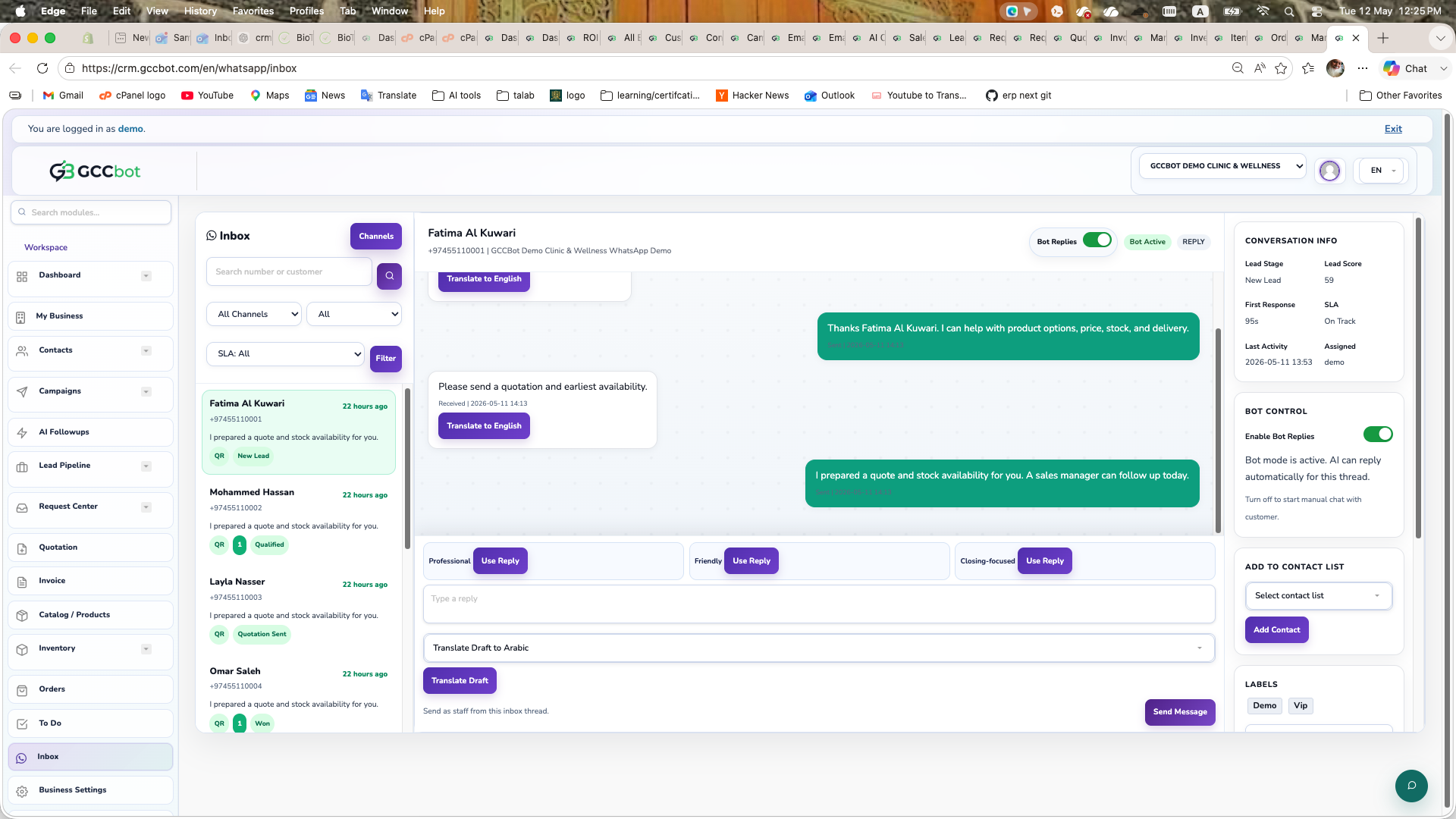The height and width of the screenshot is (819, 1456).
Task: Open the Edge application menu
Action: (53, 11)
